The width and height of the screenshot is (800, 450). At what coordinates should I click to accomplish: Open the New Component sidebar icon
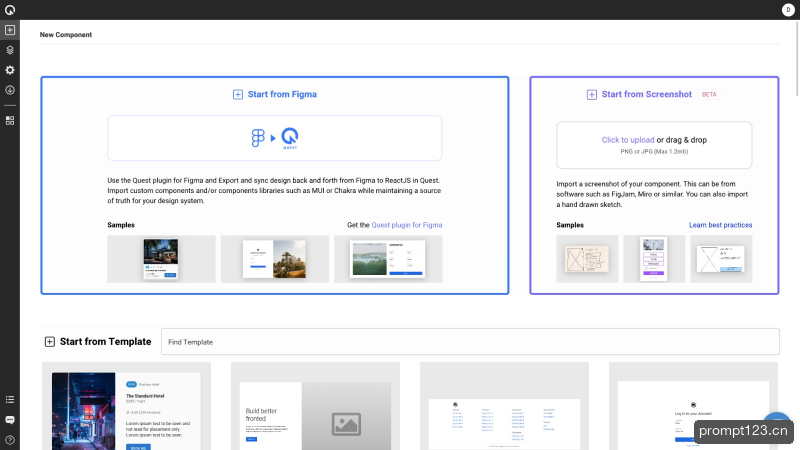pyautogui.click(x=10, y=30)
